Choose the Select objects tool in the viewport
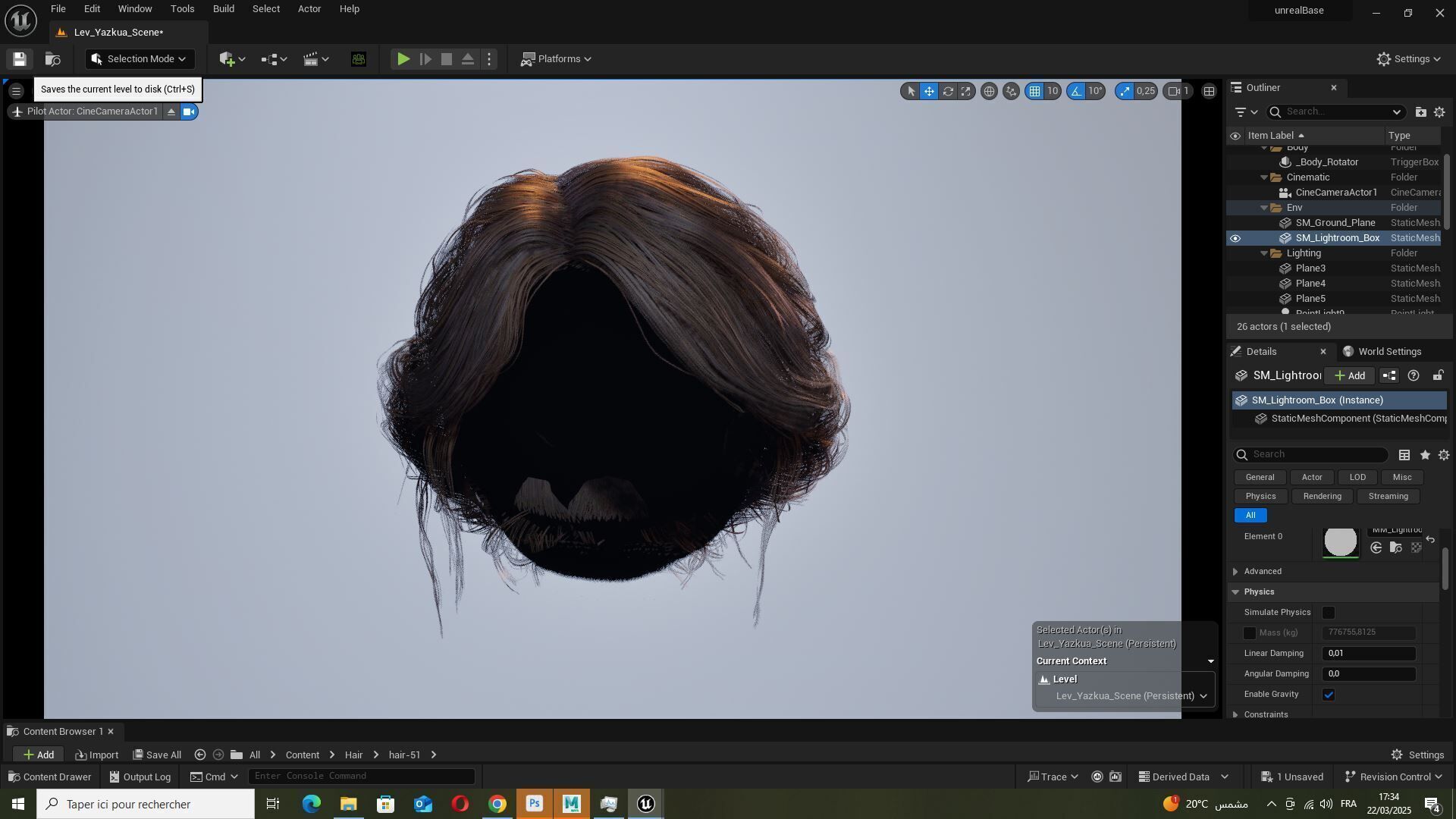Image resolution: width=1456 pixels, height=819 pixels. click(911, 92)
